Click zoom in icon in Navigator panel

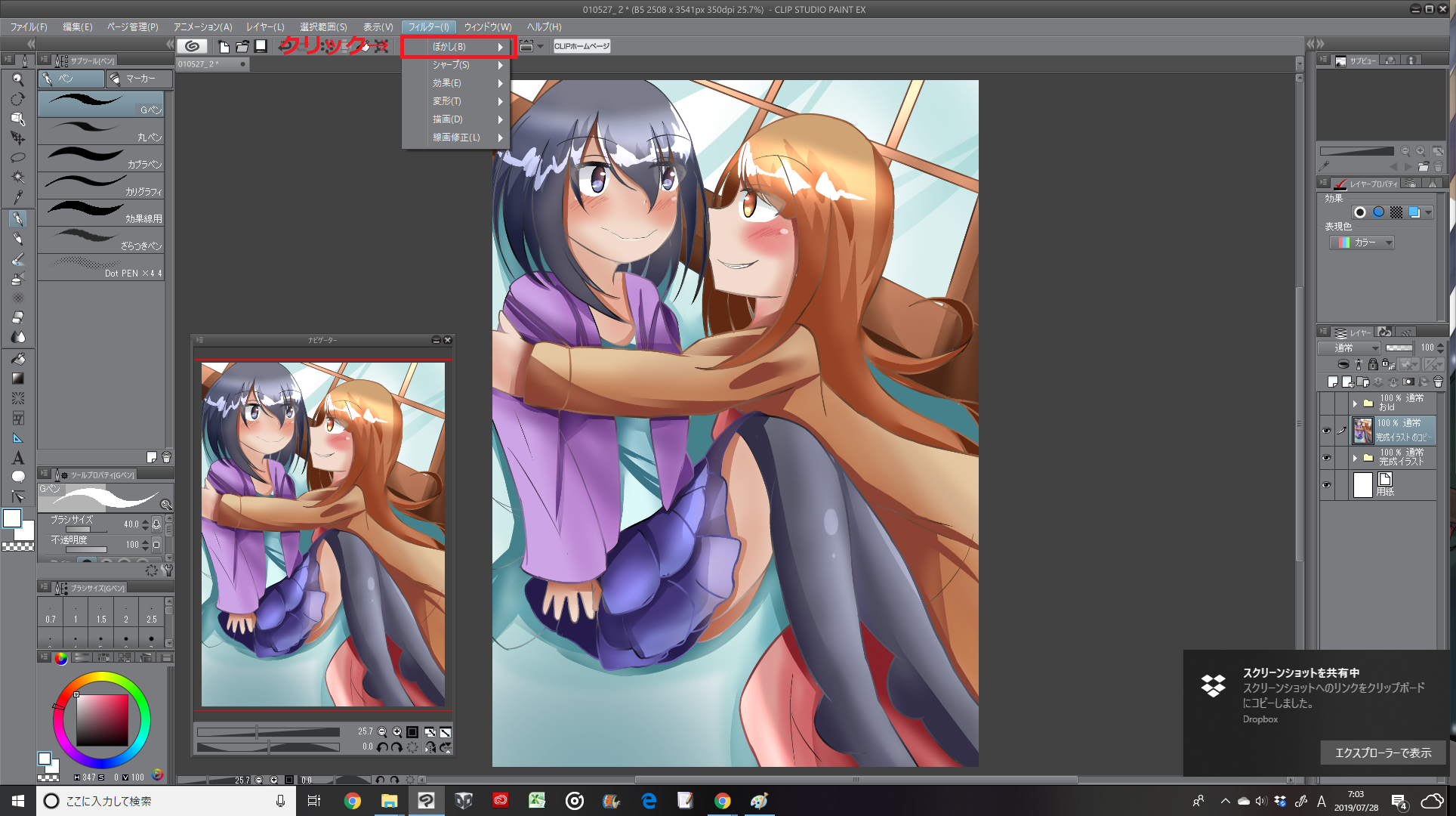[x=397, y=731]
